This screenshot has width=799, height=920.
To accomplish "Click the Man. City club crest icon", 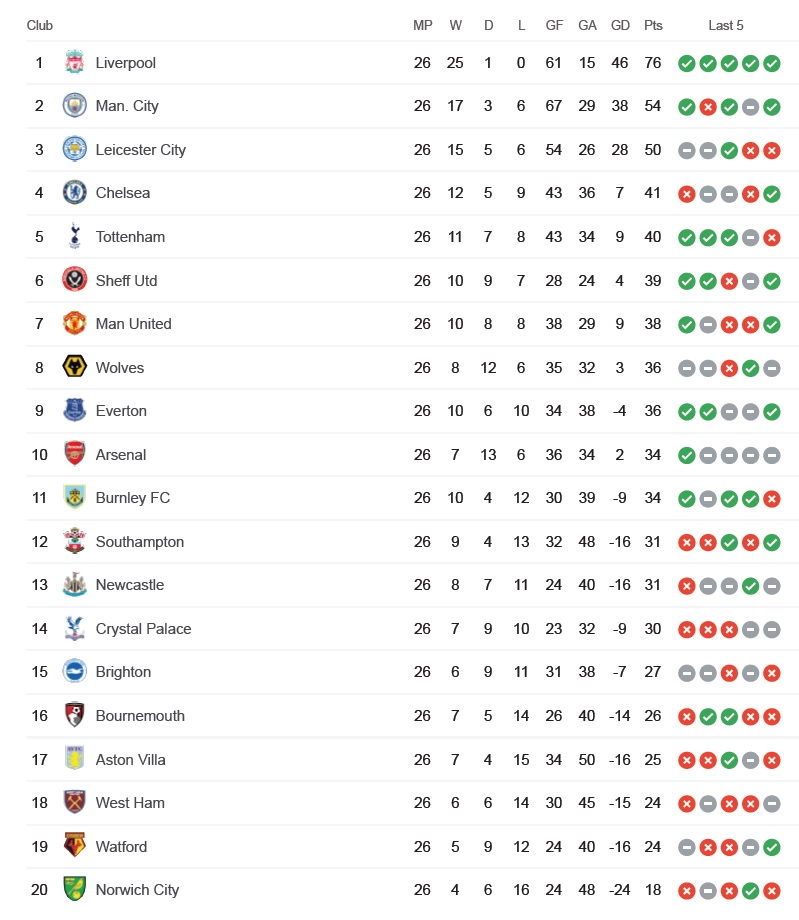I will coord(75,106).
